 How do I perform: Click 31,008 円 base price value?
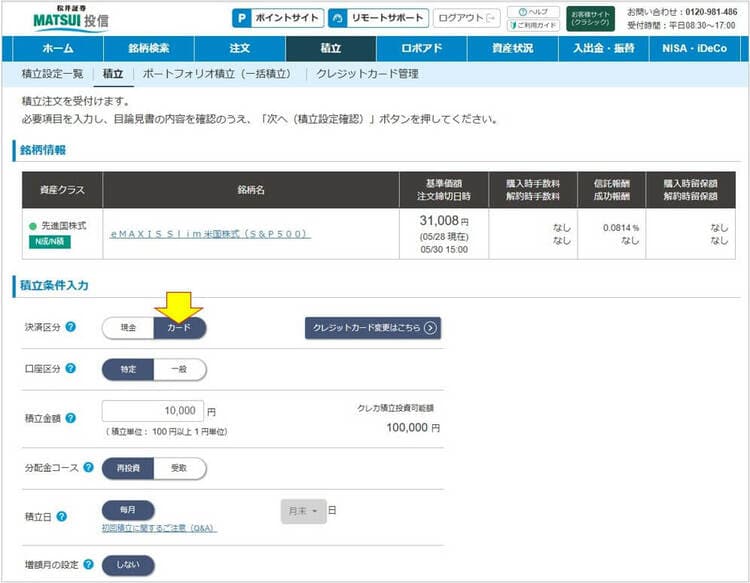click(x=444, y=220)
